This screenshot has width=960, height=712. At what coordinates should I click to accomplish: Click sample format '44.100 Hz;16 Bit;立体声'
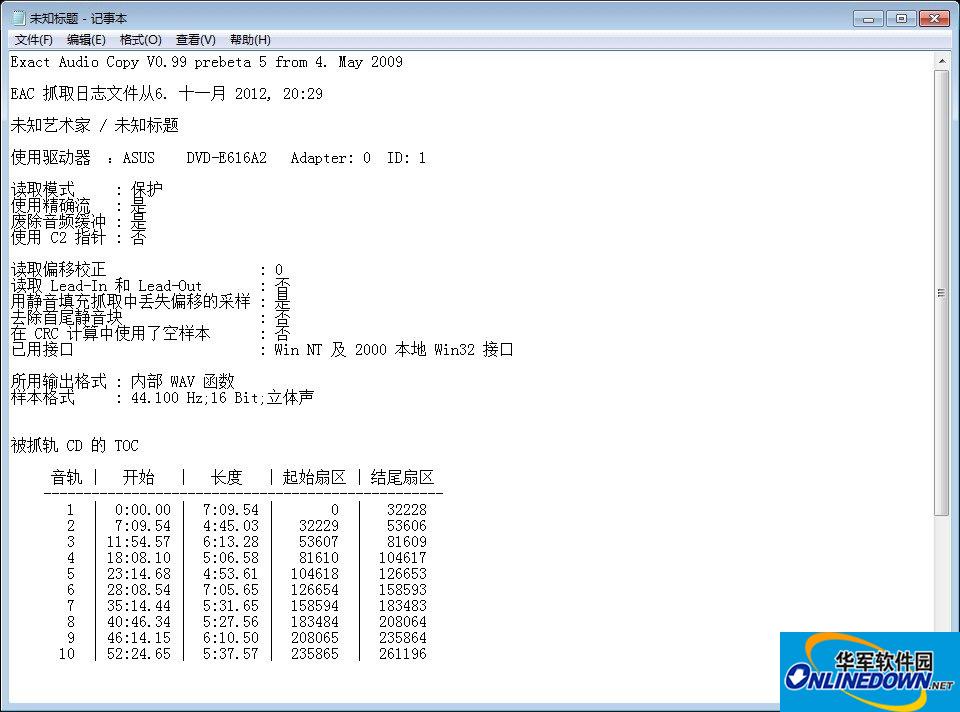pos(222,397)
